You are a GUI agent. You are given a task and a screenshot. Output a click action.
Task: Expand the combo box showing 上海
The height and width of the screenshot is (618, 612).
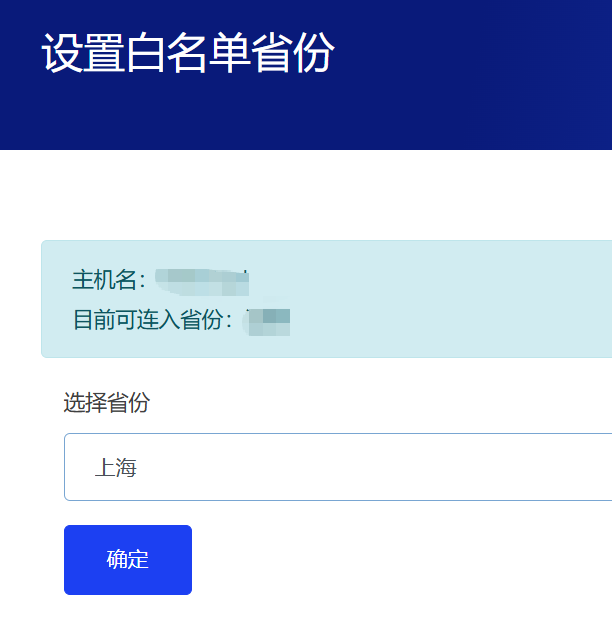[x=400, y=467]
